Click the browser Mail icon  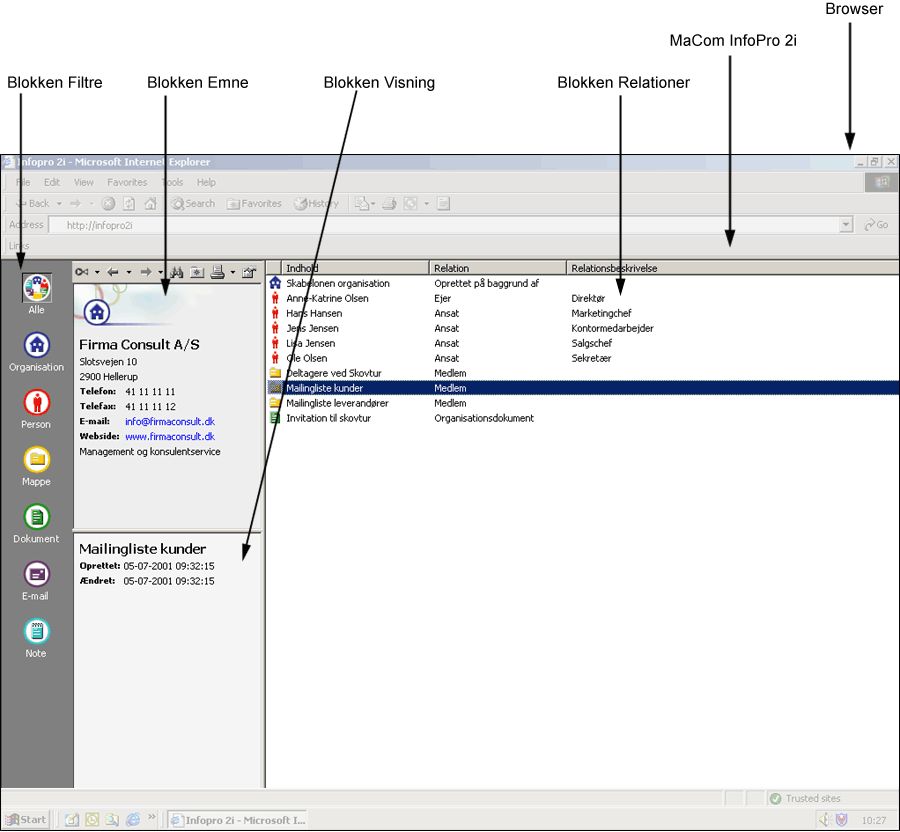click(x=362, y=203)
